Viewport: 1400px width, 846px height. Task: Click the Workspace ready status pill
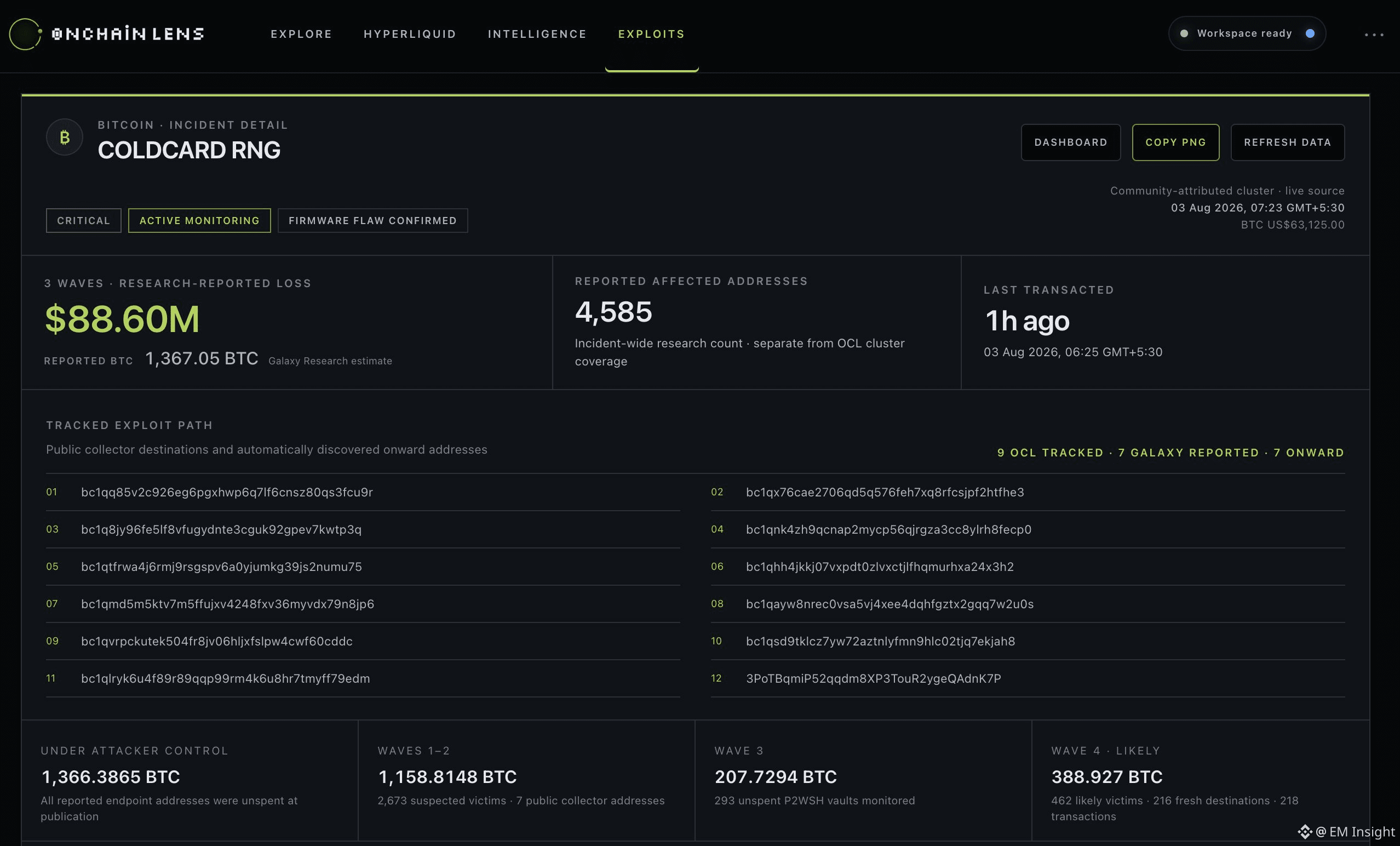1247,33
